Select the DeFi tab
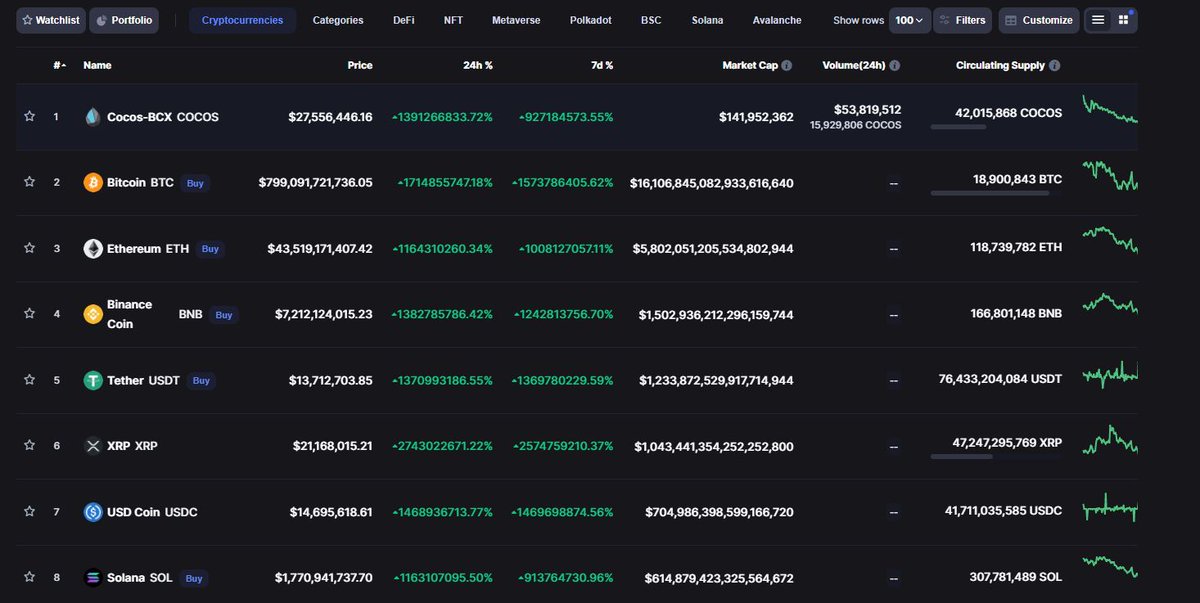The height and width of the screenshot is (603, 1200). point(404,20)
